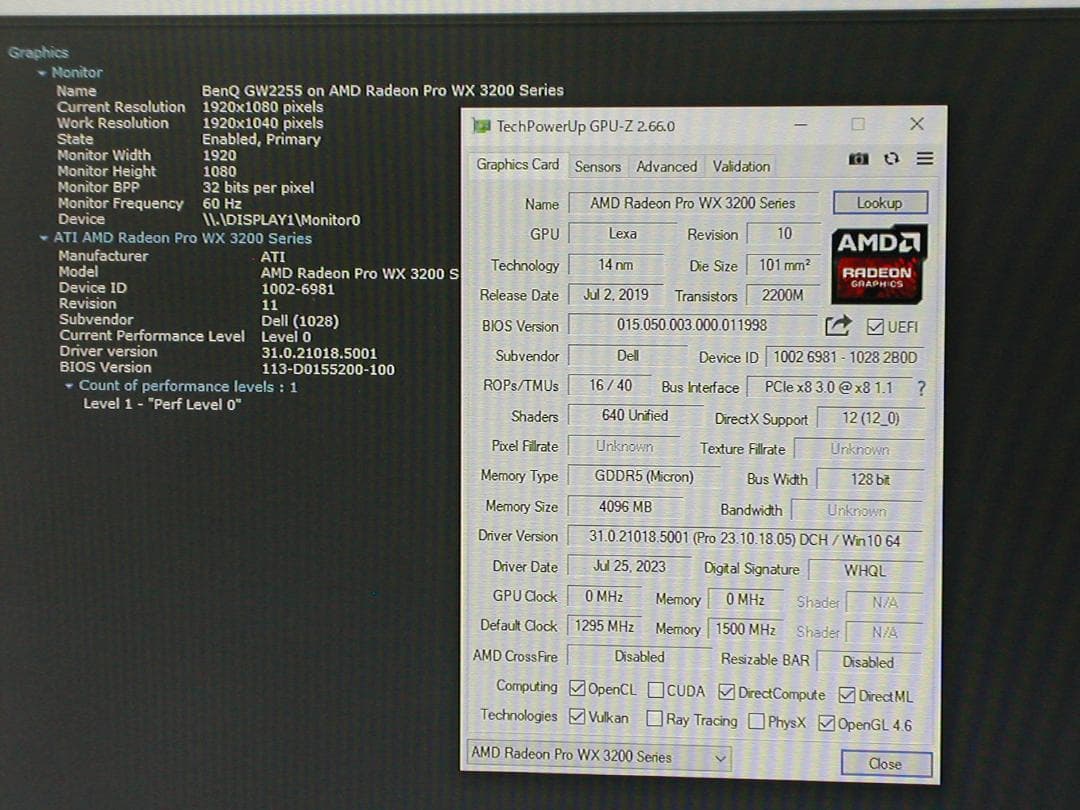
Task: Click the Digital Signature field WHQL
Action: point(865,570)
